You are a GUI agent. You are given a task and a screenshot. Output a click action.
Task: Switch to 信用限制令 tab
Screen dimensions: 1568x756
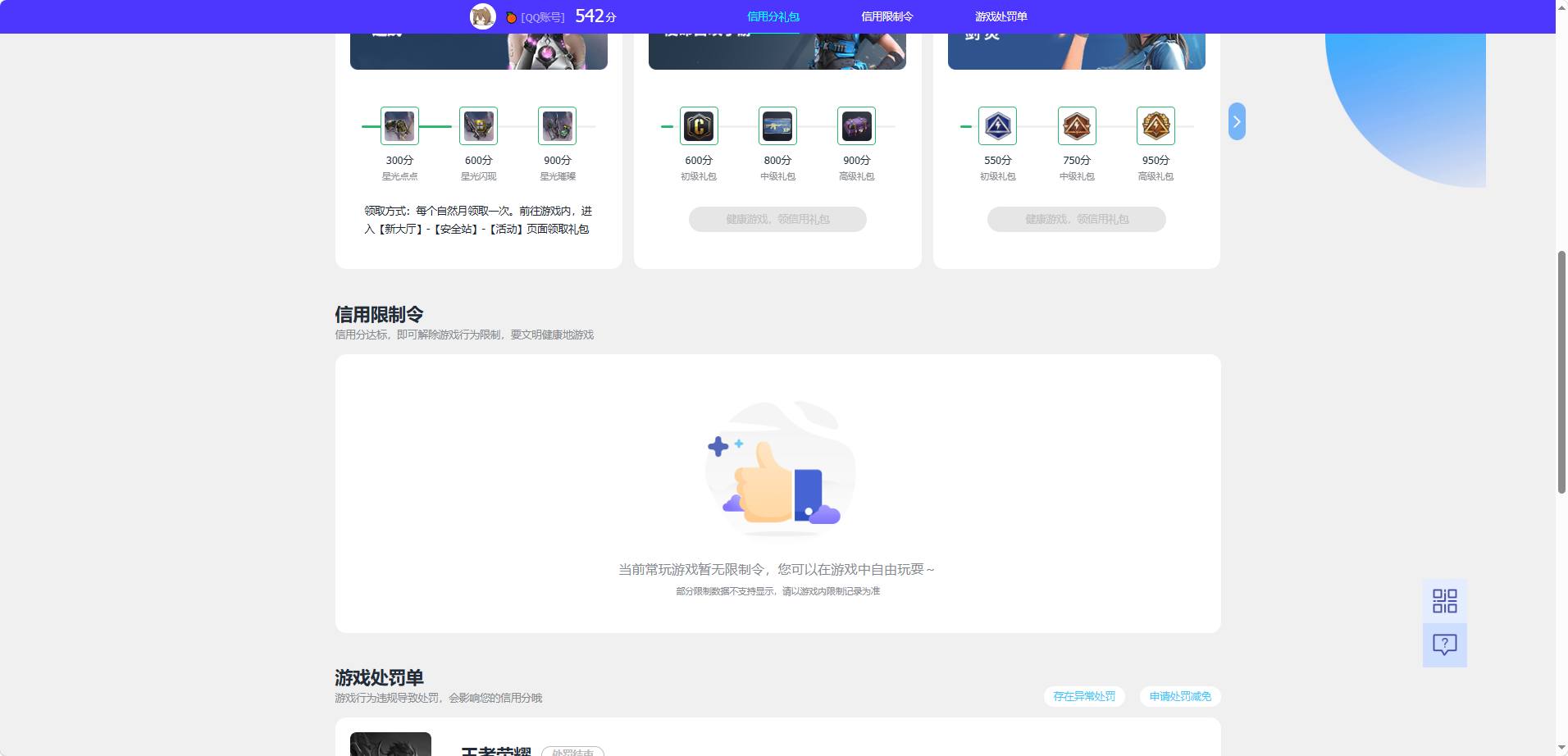tap(887, 16)
